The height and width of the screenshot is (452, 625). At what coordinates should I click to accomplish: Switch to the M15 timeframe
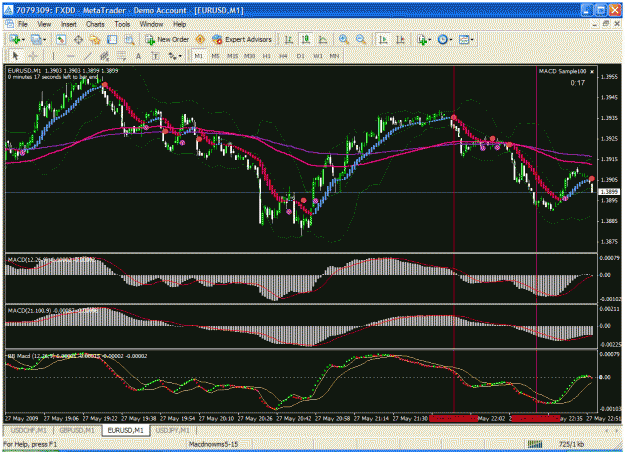(x=232, y=56)
